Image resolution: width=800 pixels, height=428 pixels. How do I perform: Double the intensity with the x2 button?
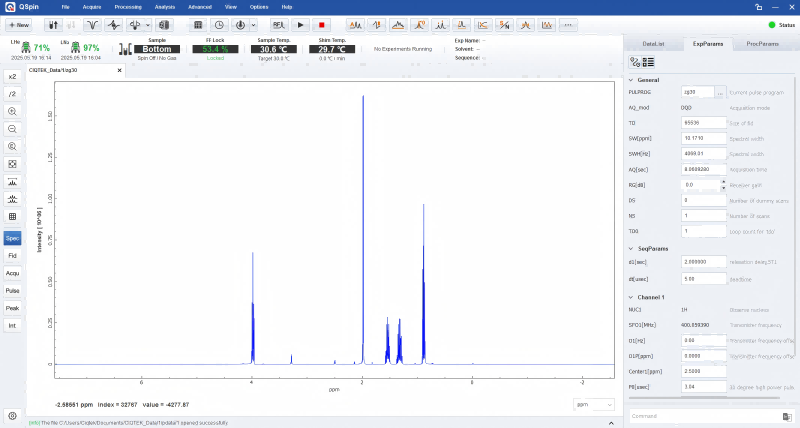tap(12, 76)
